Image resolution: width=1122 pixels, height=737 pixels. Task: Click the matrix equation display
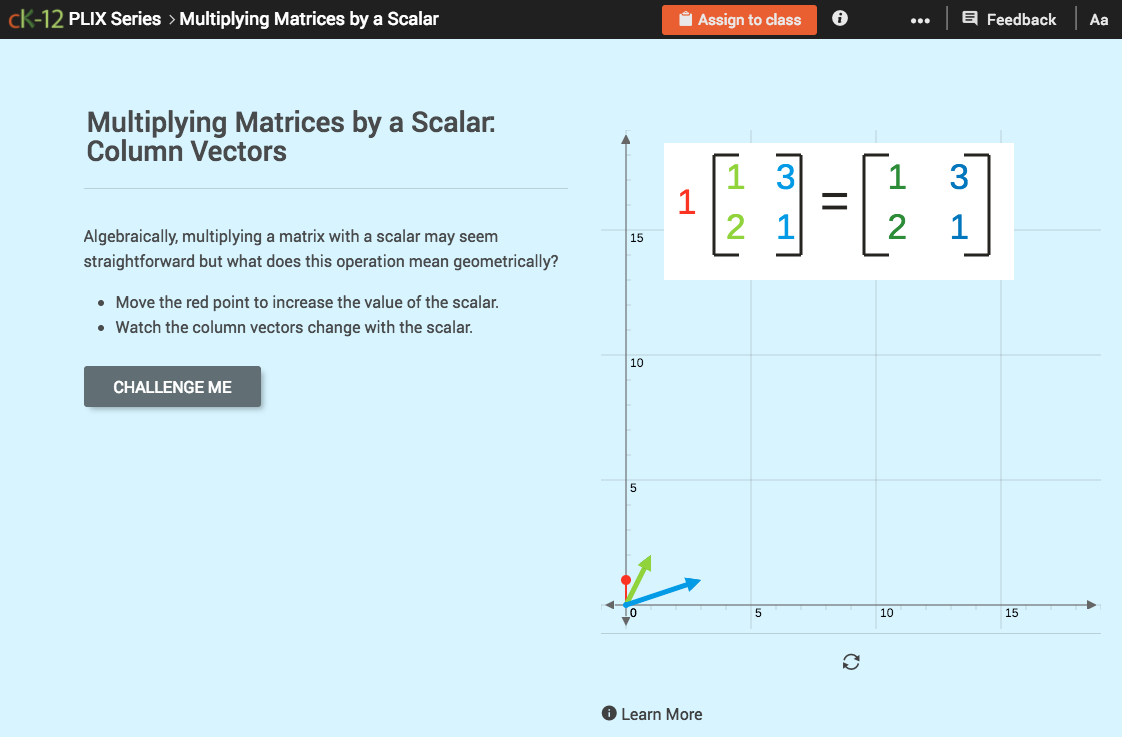(838, 211)
